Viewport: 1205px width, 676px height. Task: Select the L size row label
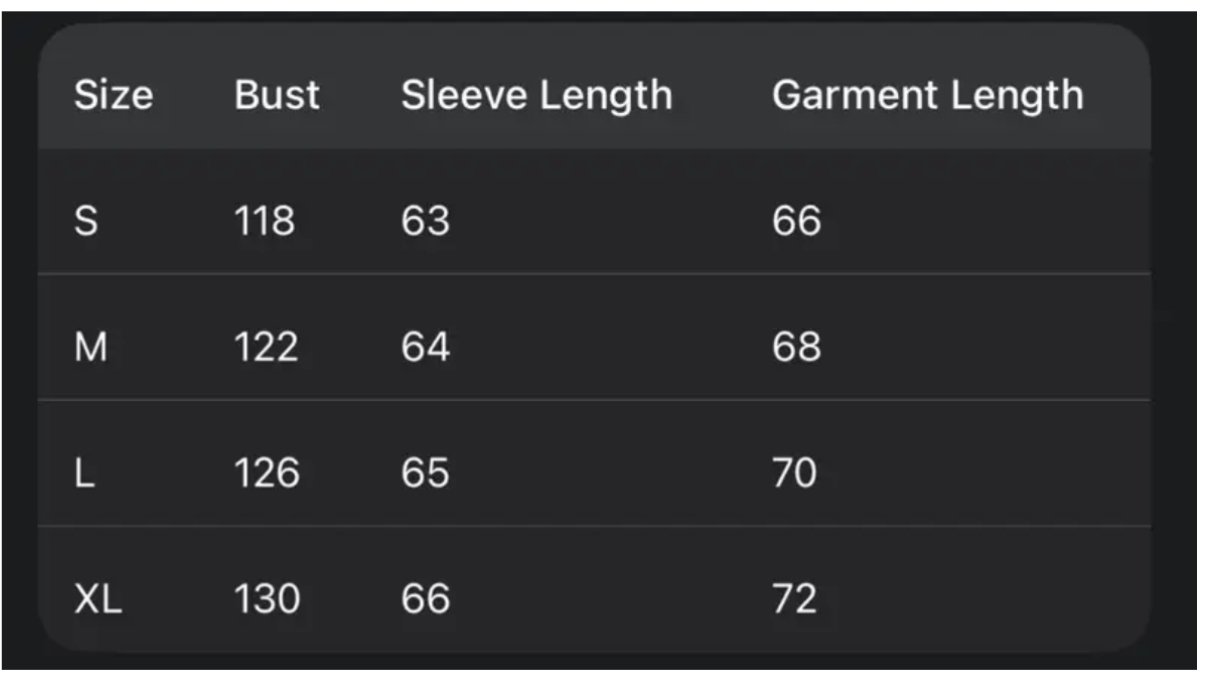coord(85,473)
